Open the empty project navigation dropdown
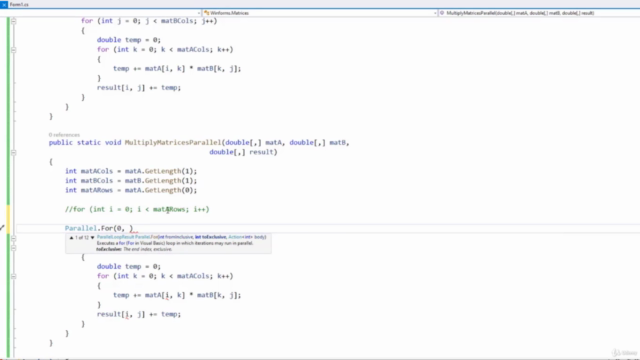 coord(100,13)
